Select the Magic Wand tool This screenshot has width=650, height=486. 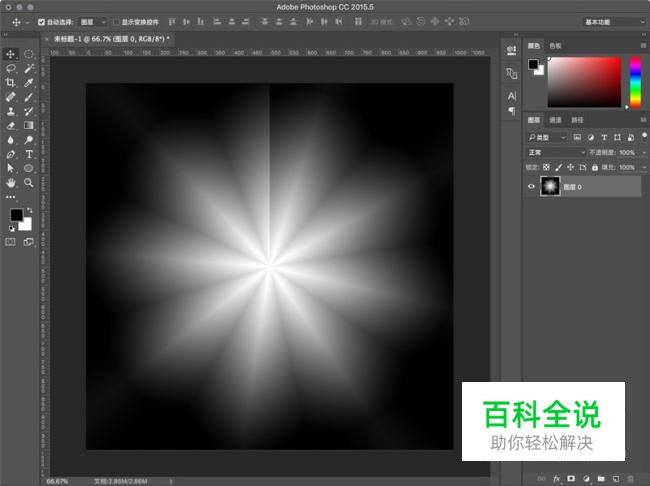29,68
